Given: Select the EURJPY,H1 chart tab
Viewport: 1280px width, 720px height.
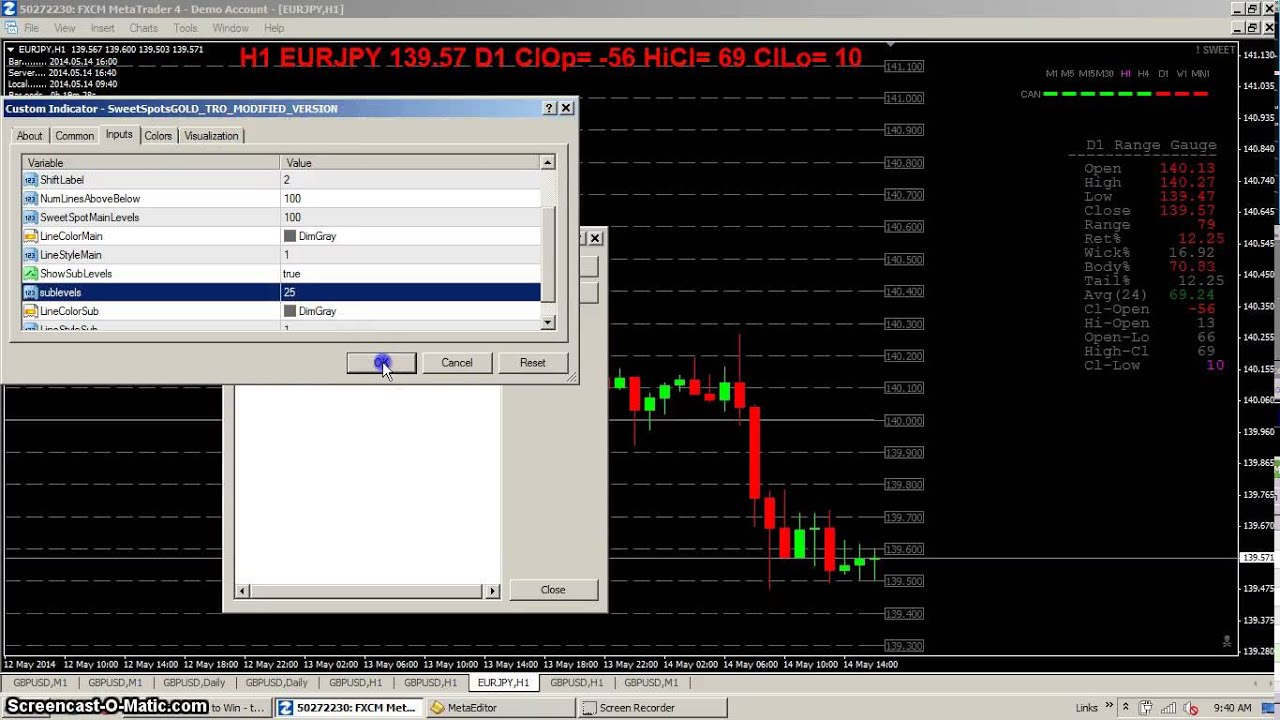Looking at the screenshot, I should [503, 683].
